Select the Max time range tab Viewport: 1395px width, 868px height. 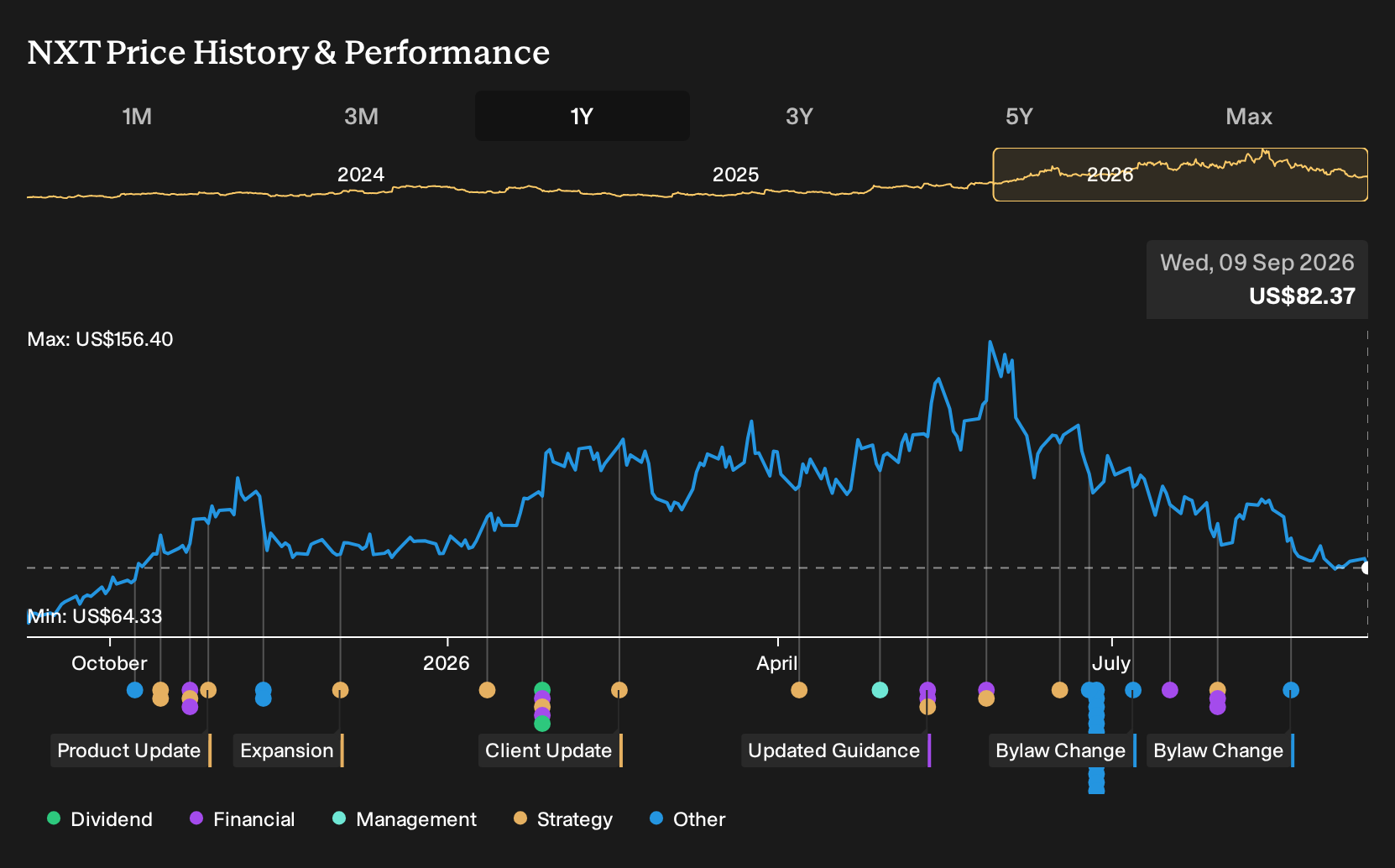pyautogui.click(x=1249, y=116)
